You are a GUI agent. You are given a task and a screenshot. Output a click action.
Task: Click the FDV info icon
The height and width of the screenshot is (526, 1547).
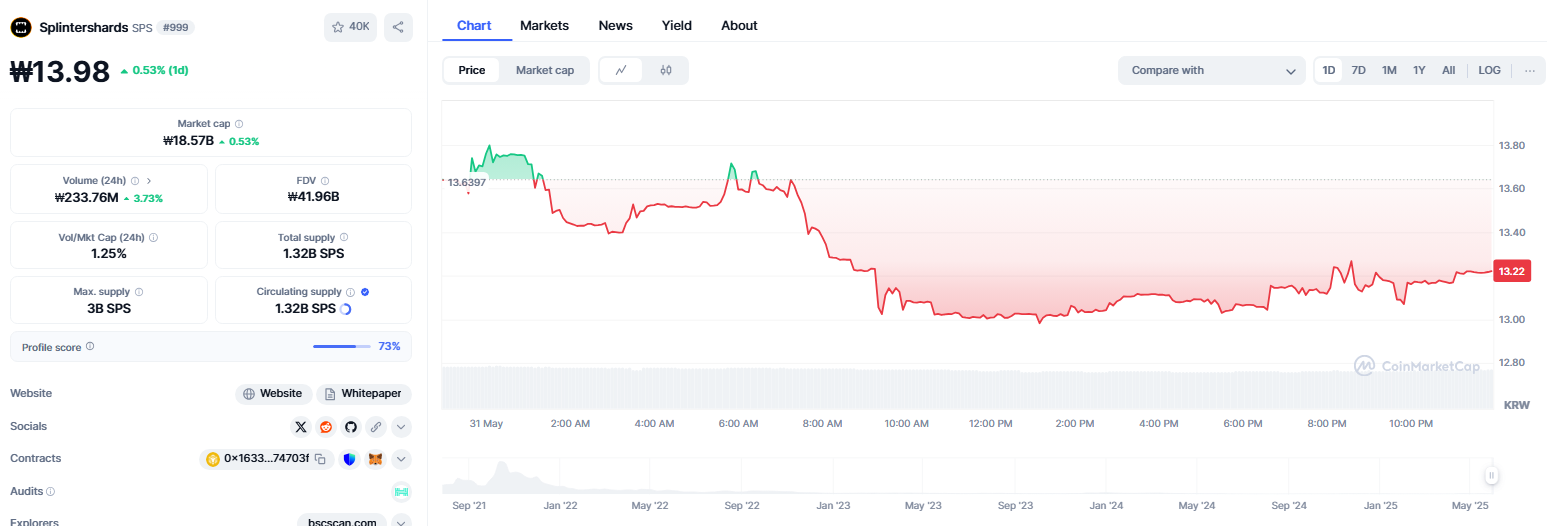click(325, 181)
